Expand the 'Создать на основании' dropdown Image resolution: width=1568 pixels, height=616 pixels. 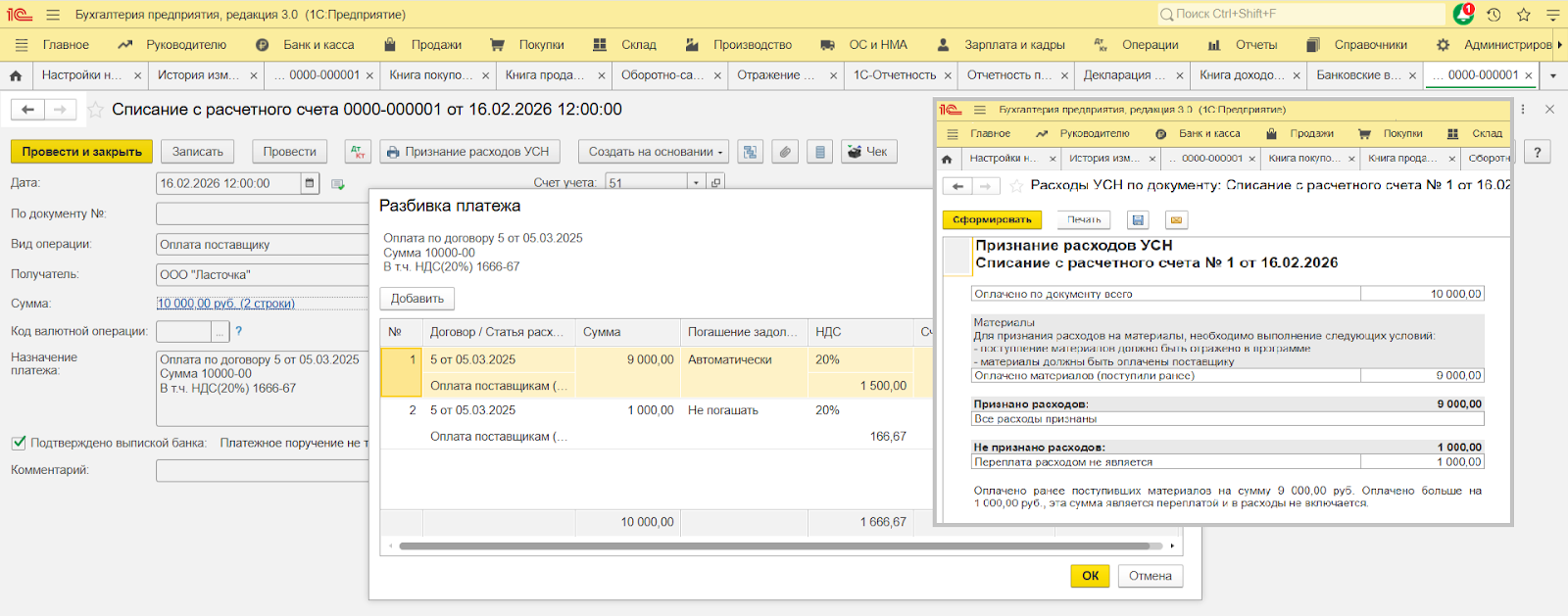click(654, 152)
